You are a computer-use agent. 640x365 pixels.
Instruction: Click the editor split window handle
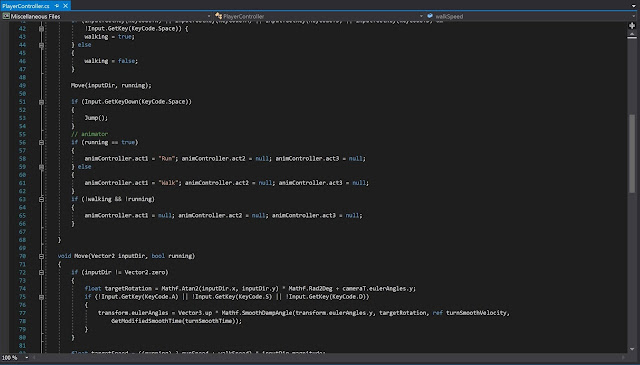coord(632,26)
